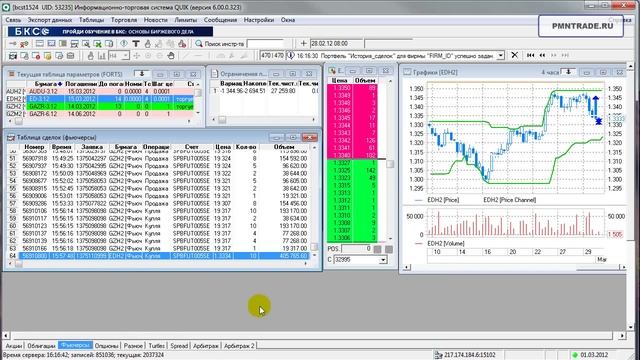Click the EDH2 [Volume] legend label
Viewport: 640px width, 360px height.
446,243
